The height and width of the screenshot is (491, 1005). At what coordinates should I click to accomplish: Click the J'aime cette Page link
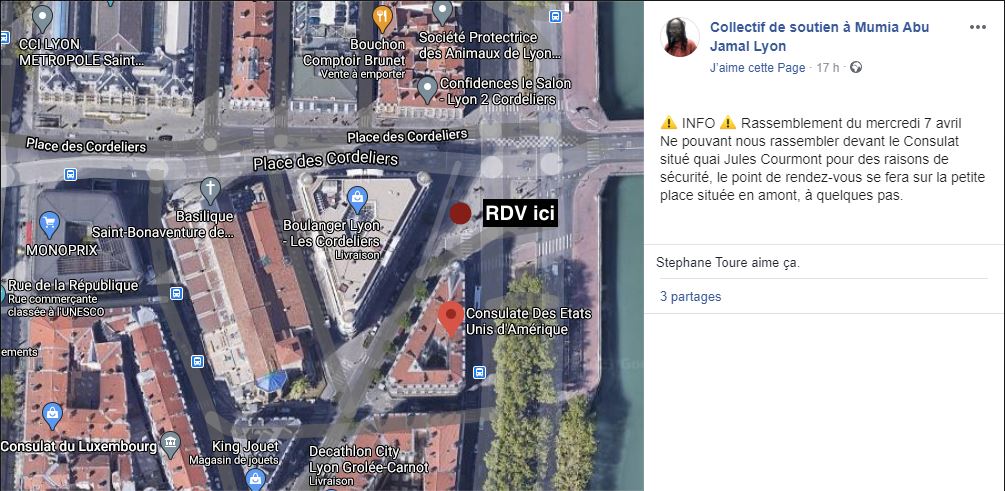tap(758, 67)
